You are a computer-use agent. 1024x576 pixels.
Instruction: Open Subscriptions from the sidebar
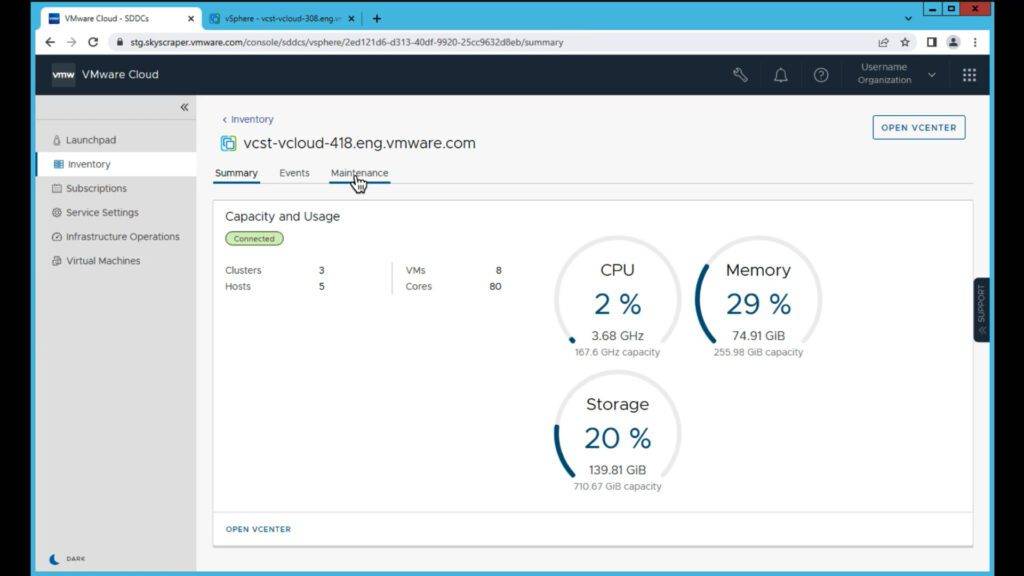96,188
